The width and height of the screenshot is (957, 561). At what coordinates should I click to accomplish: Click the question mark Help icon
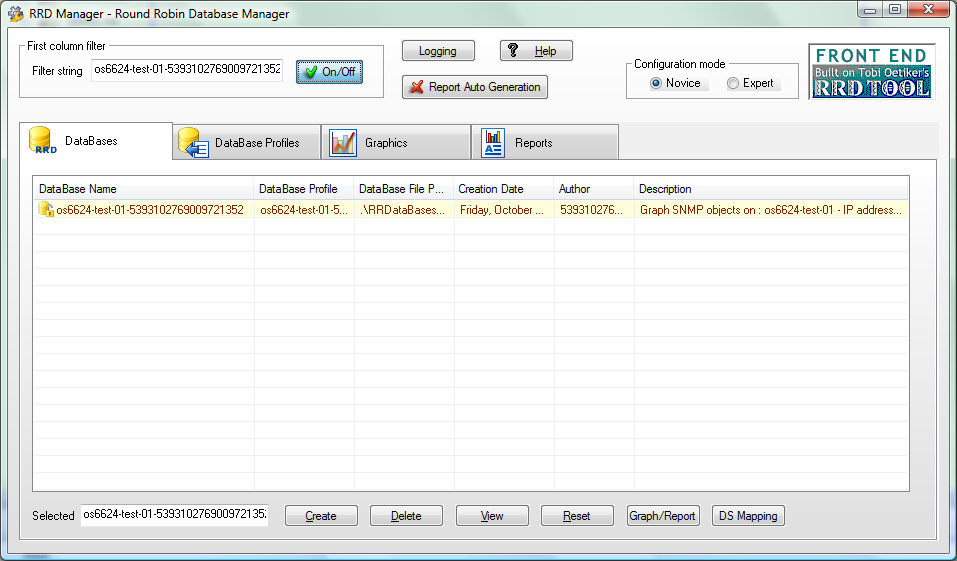513,51
